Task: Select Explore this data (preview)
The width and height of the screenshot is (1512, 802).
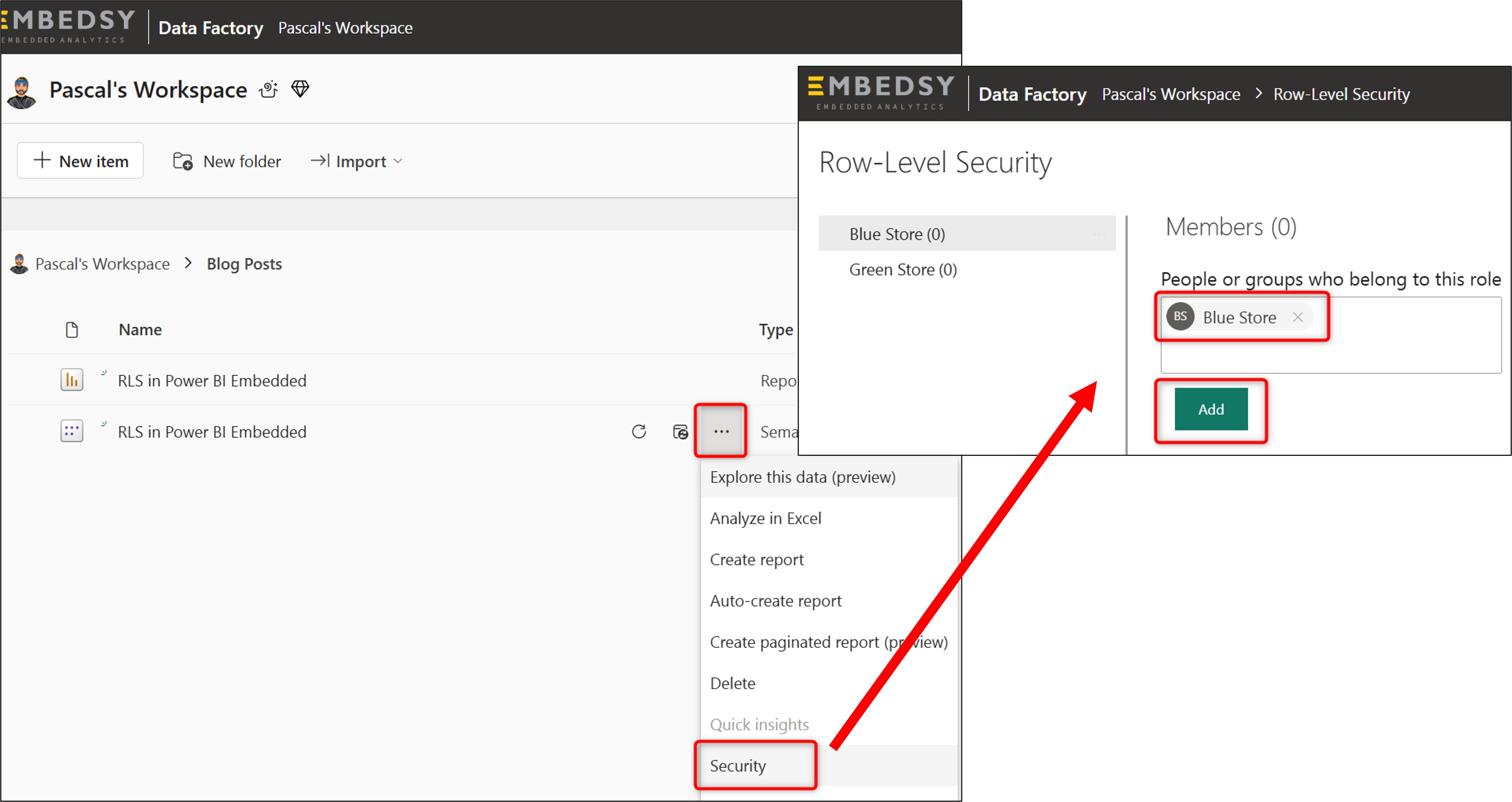Action: tap(828, 477)
